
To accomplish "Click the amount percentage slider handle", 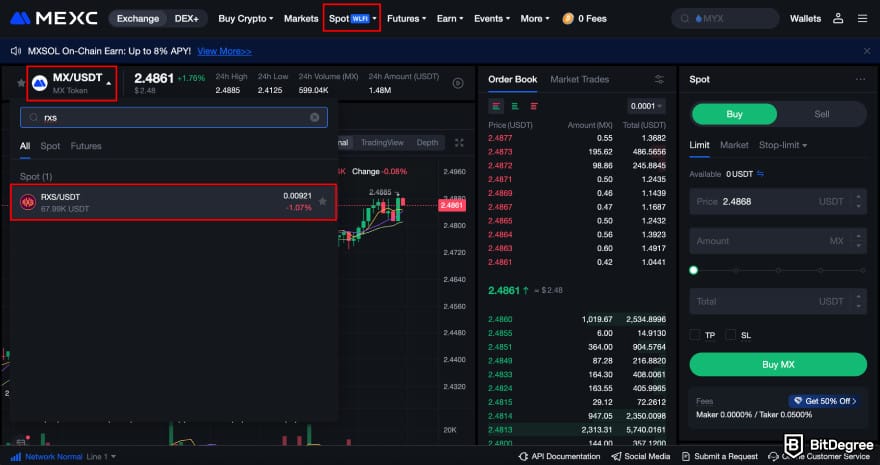I will (694, 270).
